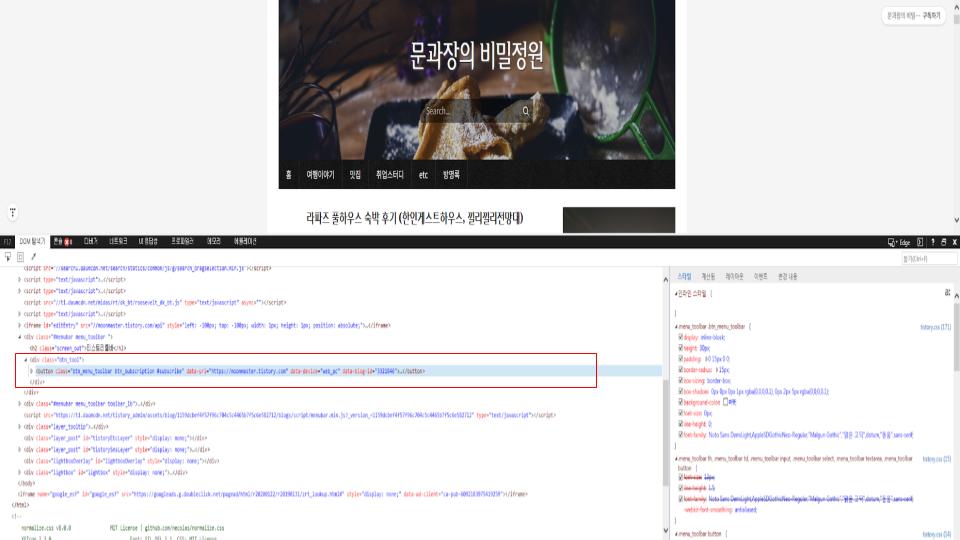Uncheck the display inline-block property

tap(680, 337)
